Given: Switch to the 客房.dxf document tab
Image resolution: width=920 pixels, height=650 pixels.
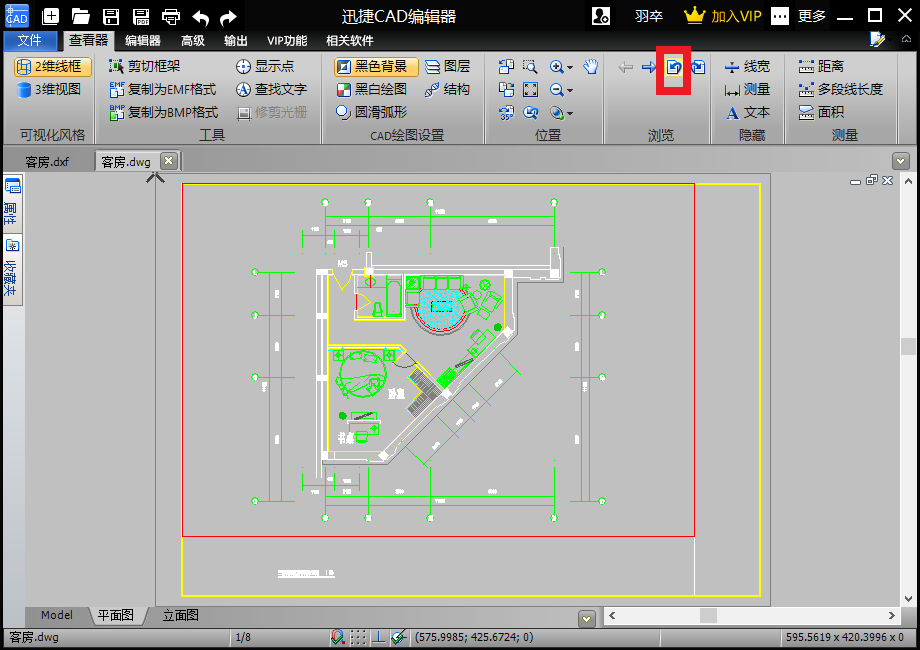Looking at the screenshot, I should [47, 162].
